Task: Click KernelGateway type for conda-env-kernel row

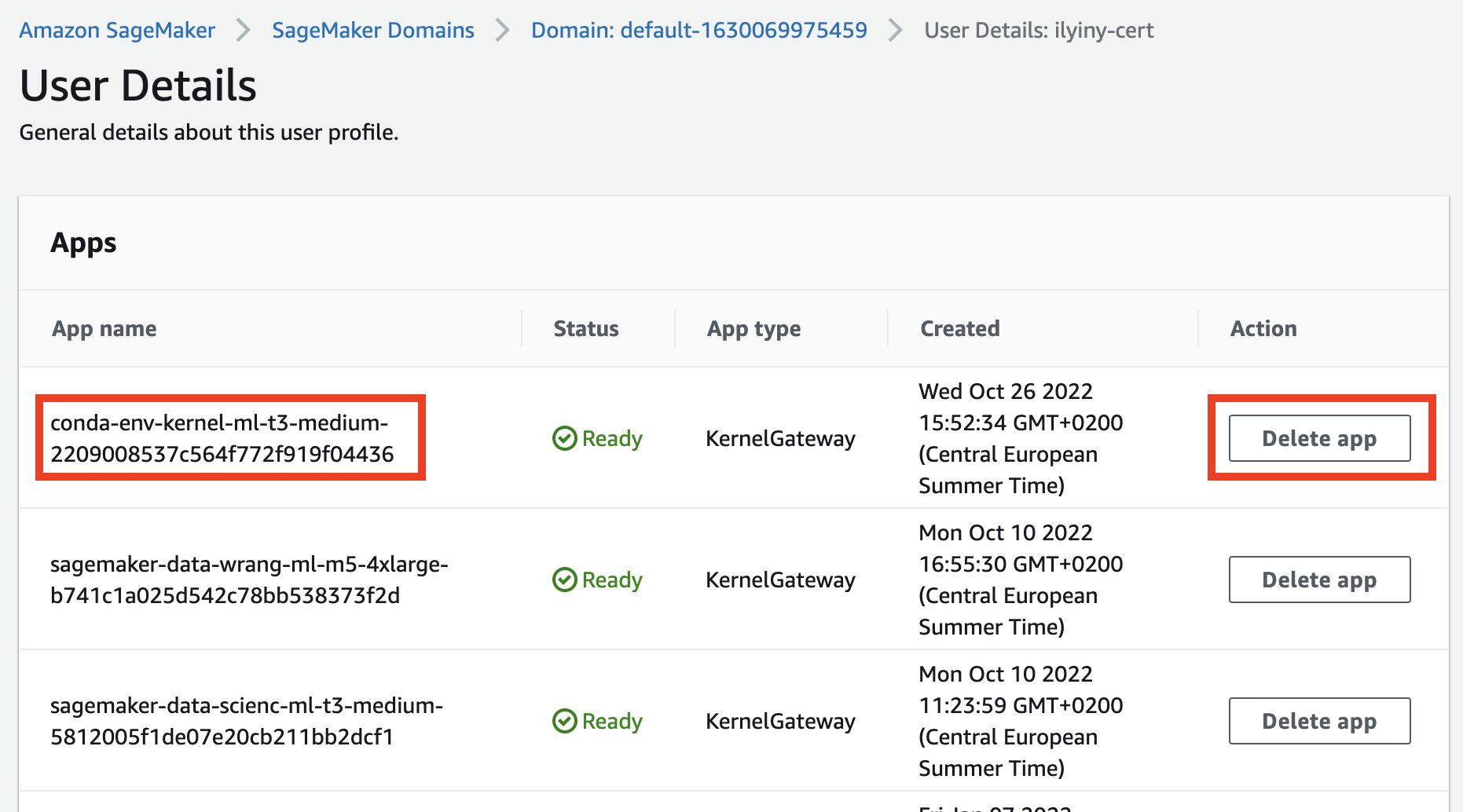Action: coord(780,438)
